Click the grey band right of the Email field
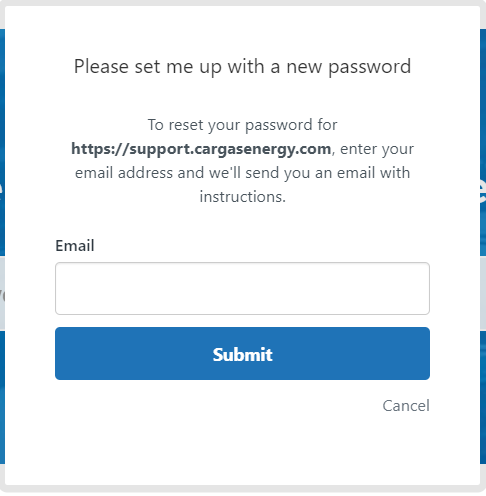The height and width of the screenshot is (496, 486). coord(483,293)
